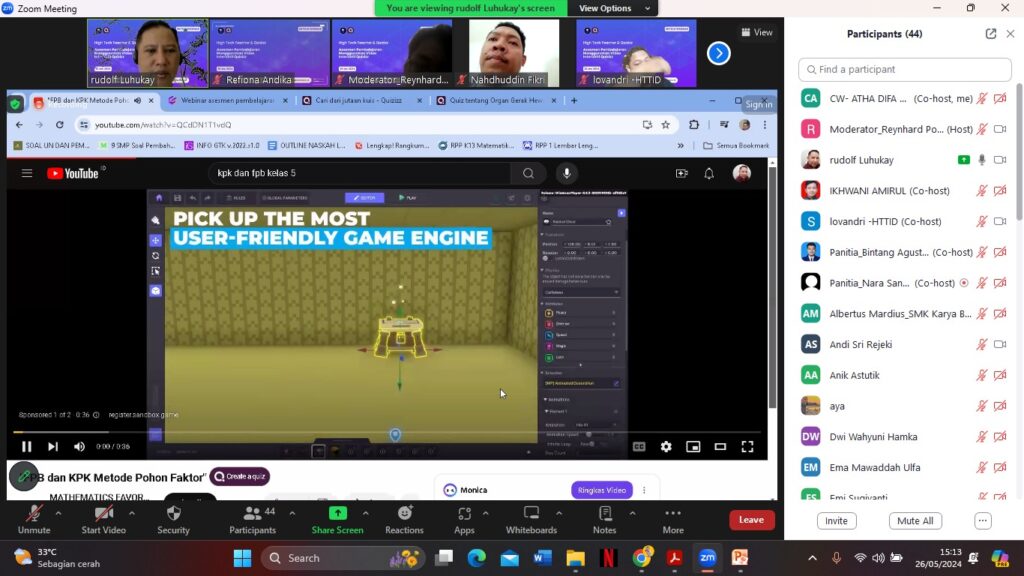Click the YouTube logo
The image size is (1024, 576).
72,173
